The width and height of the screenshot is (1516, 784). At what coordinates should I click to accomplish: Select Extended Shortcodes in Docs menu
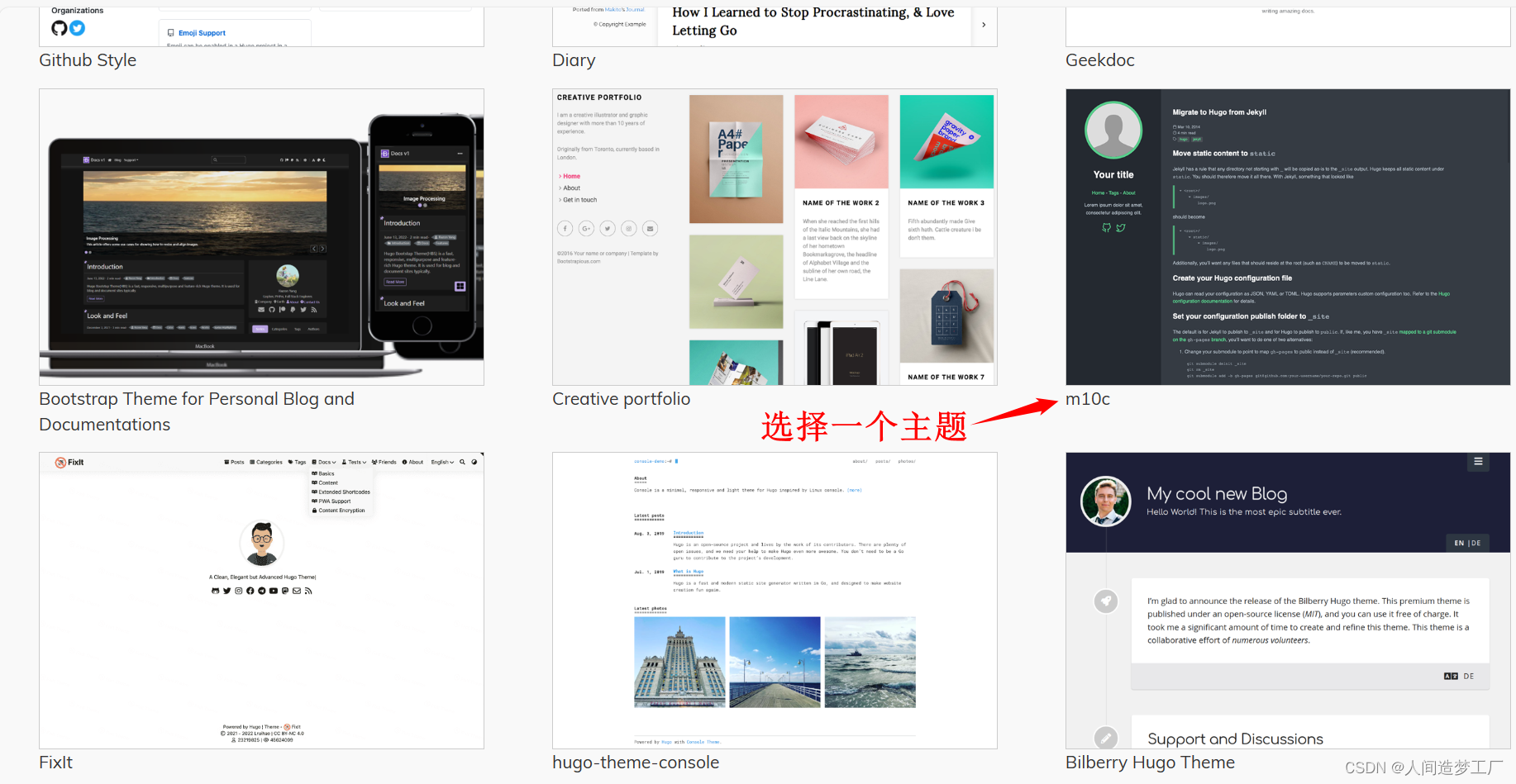[x=341, y=492]
